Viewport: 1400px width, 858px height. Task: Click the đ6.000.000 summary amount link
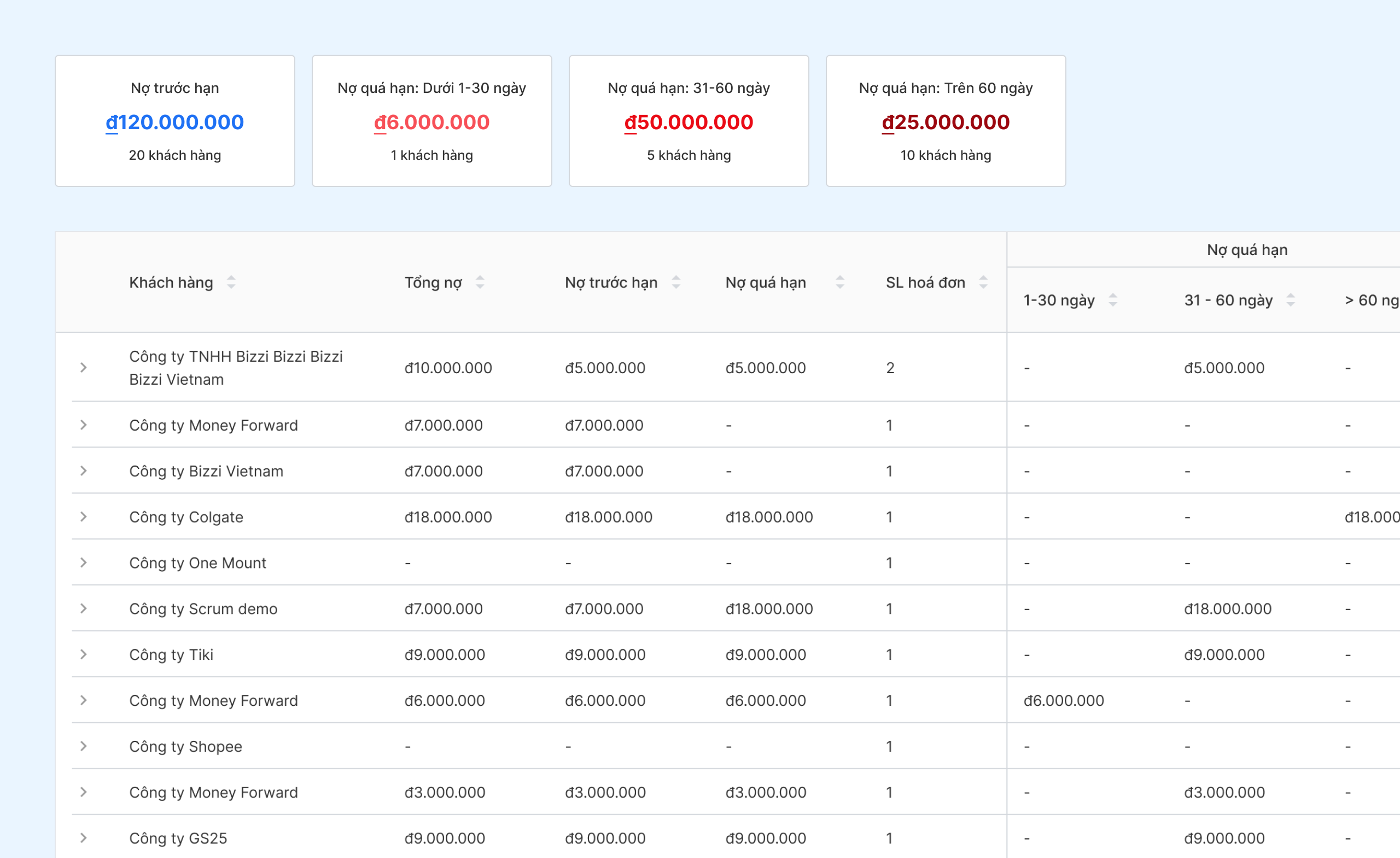coord(432,122)
